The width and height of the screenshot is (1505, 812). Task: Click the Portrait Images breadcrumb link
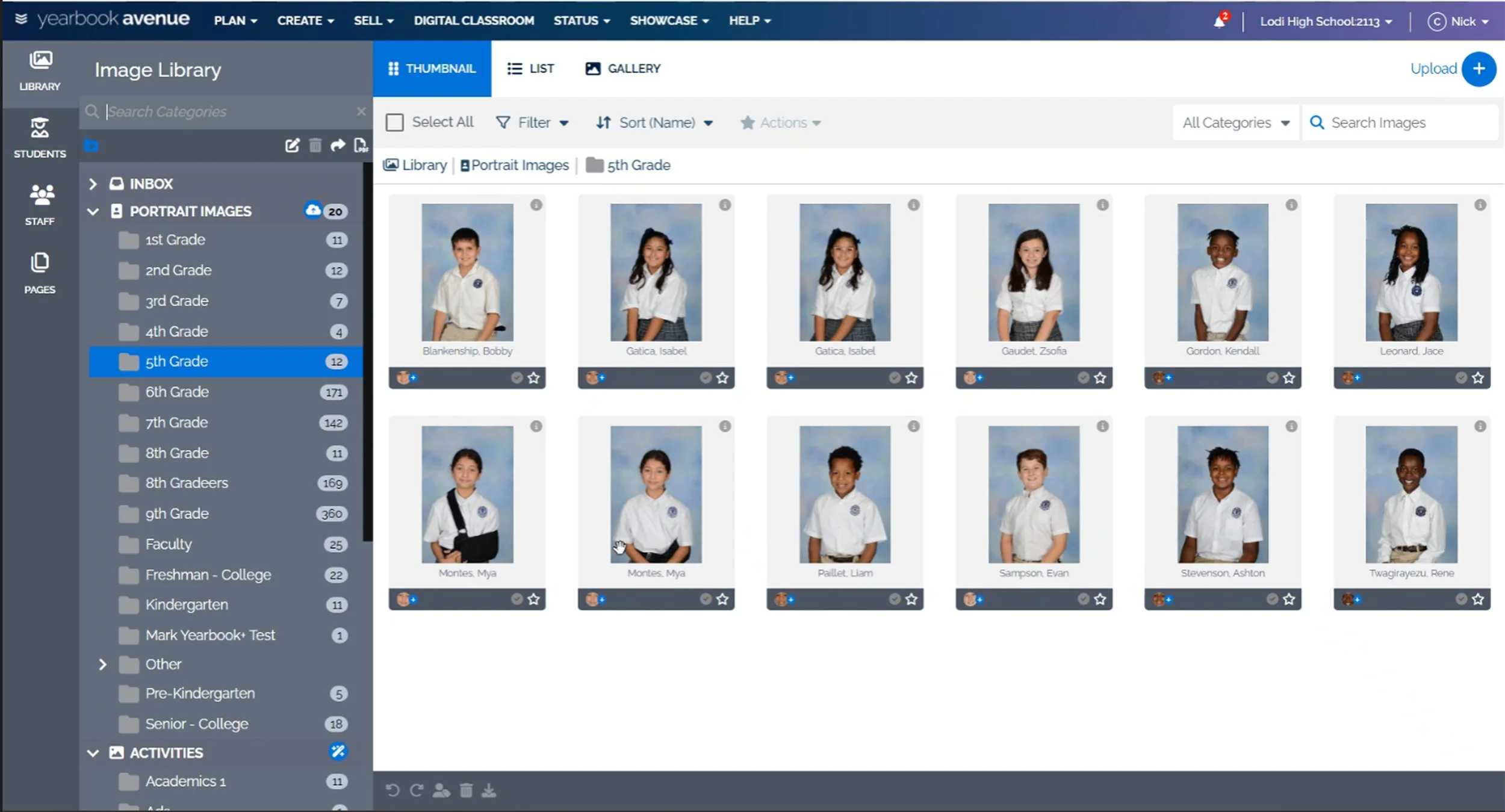(x=515, y=165)
